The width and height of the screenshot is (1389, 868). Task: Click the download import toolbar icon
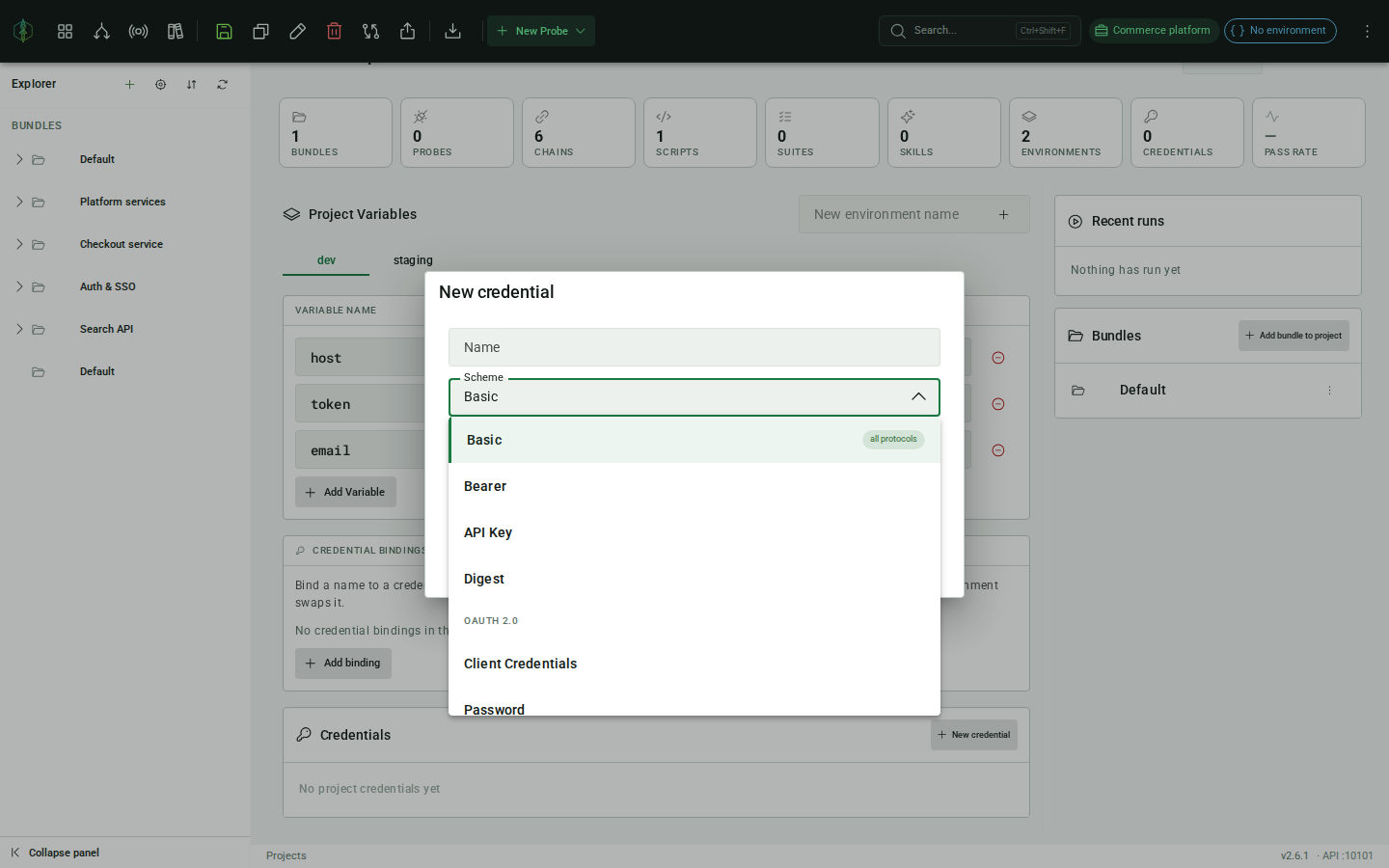[452, 31]
